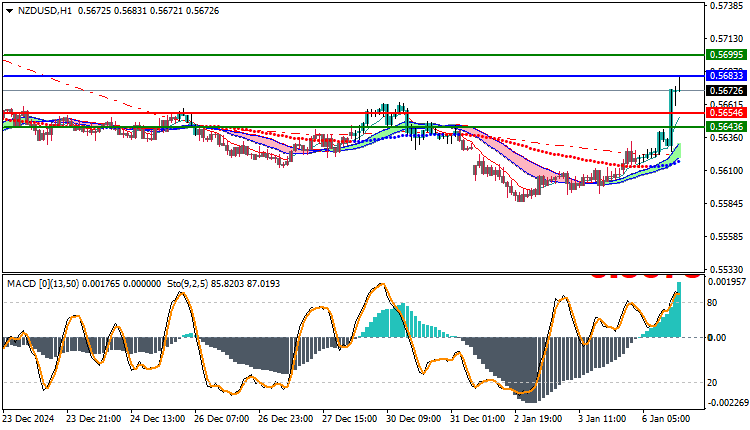Image resolution: width=750 pixels, height=430 pixels.
Task: Click the 31 Dec 01:00 time label
Action: click(477, 419)
